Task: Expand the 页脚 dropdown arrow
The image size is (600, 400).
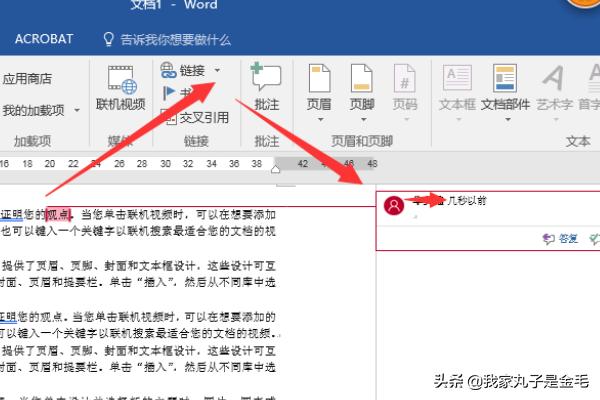Action: [364, 120]
